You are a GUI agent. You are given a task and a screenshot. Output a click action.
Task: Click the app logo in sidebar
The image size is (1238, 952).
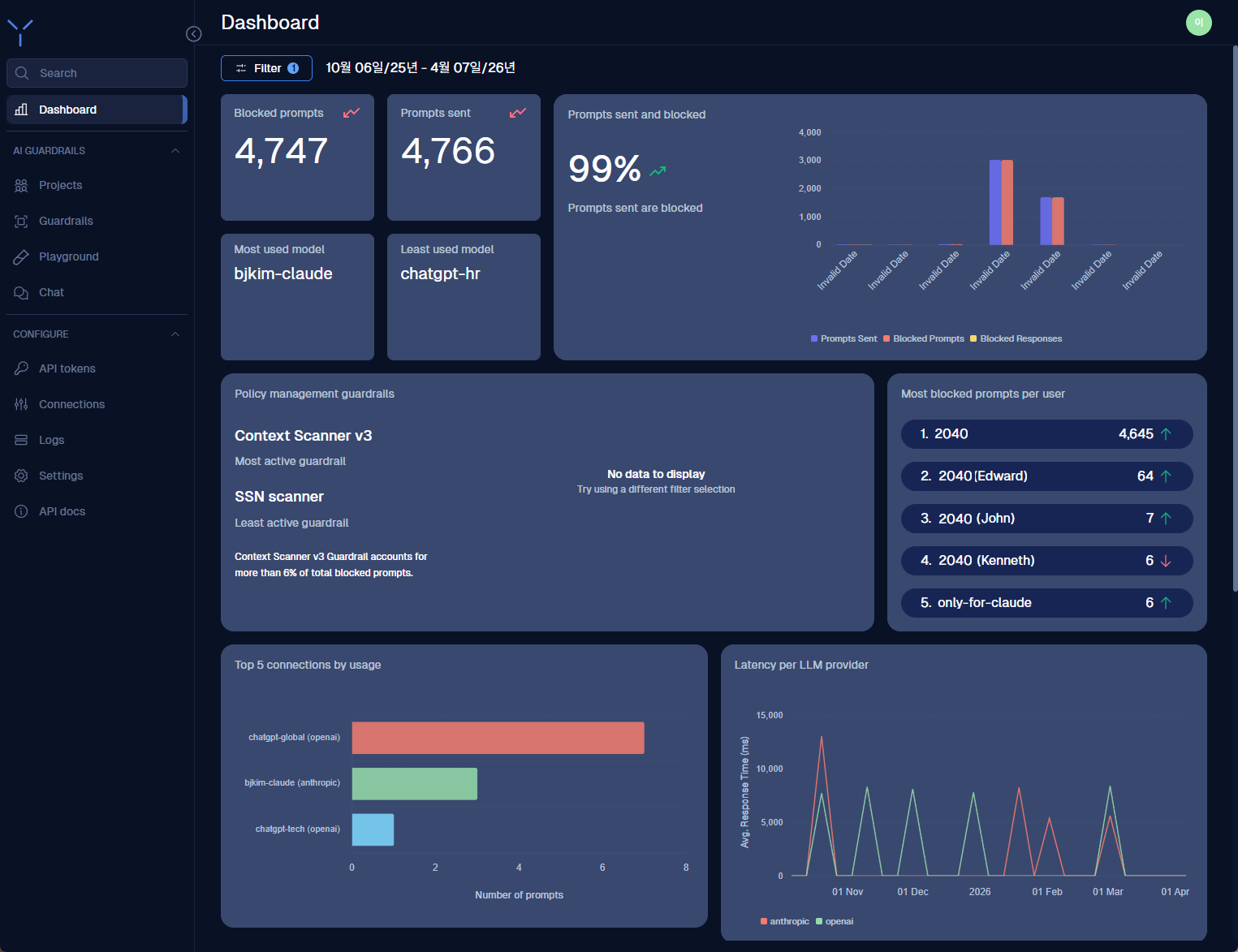click(20, 32)
